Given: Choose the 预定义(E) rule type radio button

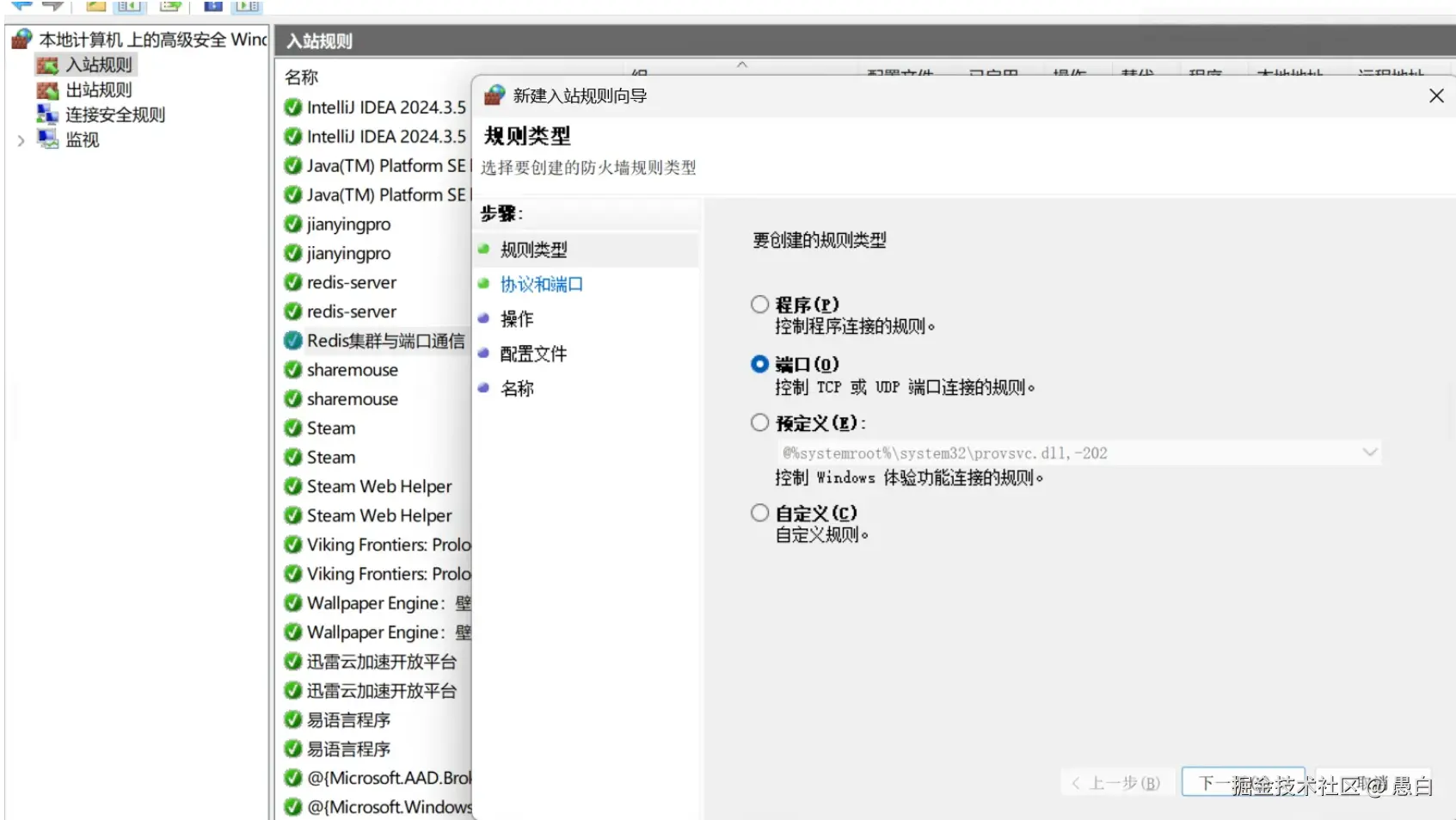Looking at the screenshot, I should coord(759,423).
